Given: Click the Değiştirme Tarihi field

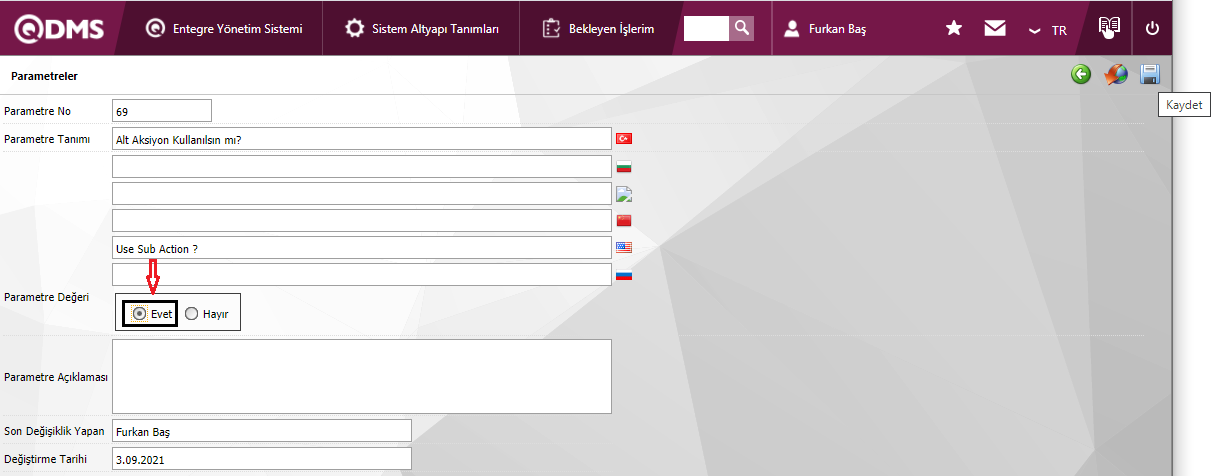Looking at the screenshot, I should [262, 458].
